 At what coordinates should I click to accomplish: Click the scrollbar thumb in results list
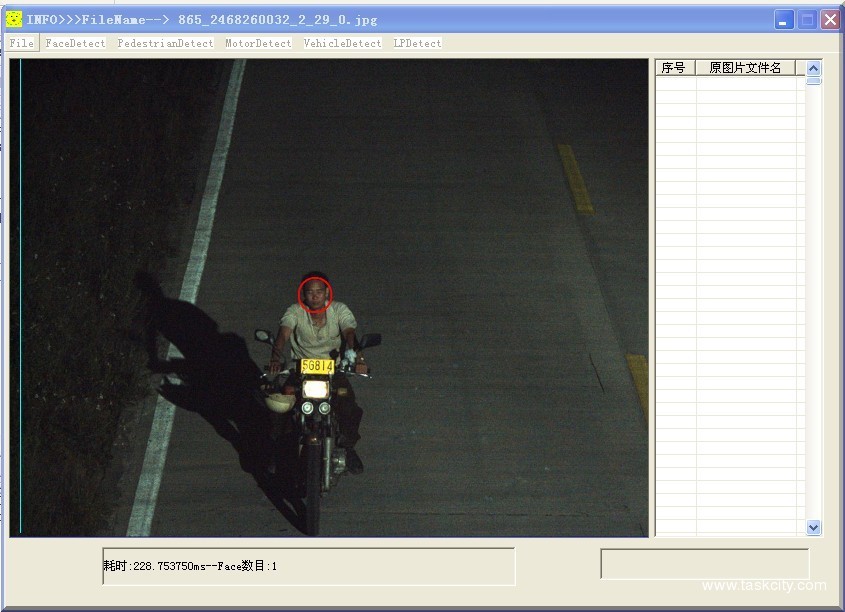pyautogui.click(x=813, y=81)
